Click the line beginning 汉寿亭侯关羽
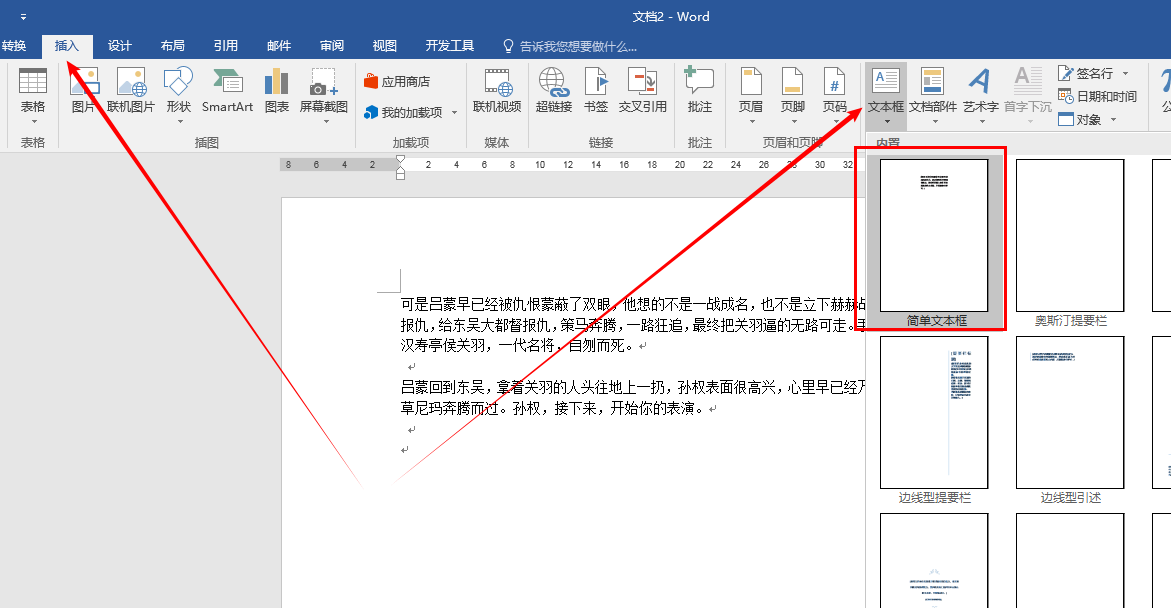Screen dimensions: 1171x608 coord(524,346)
